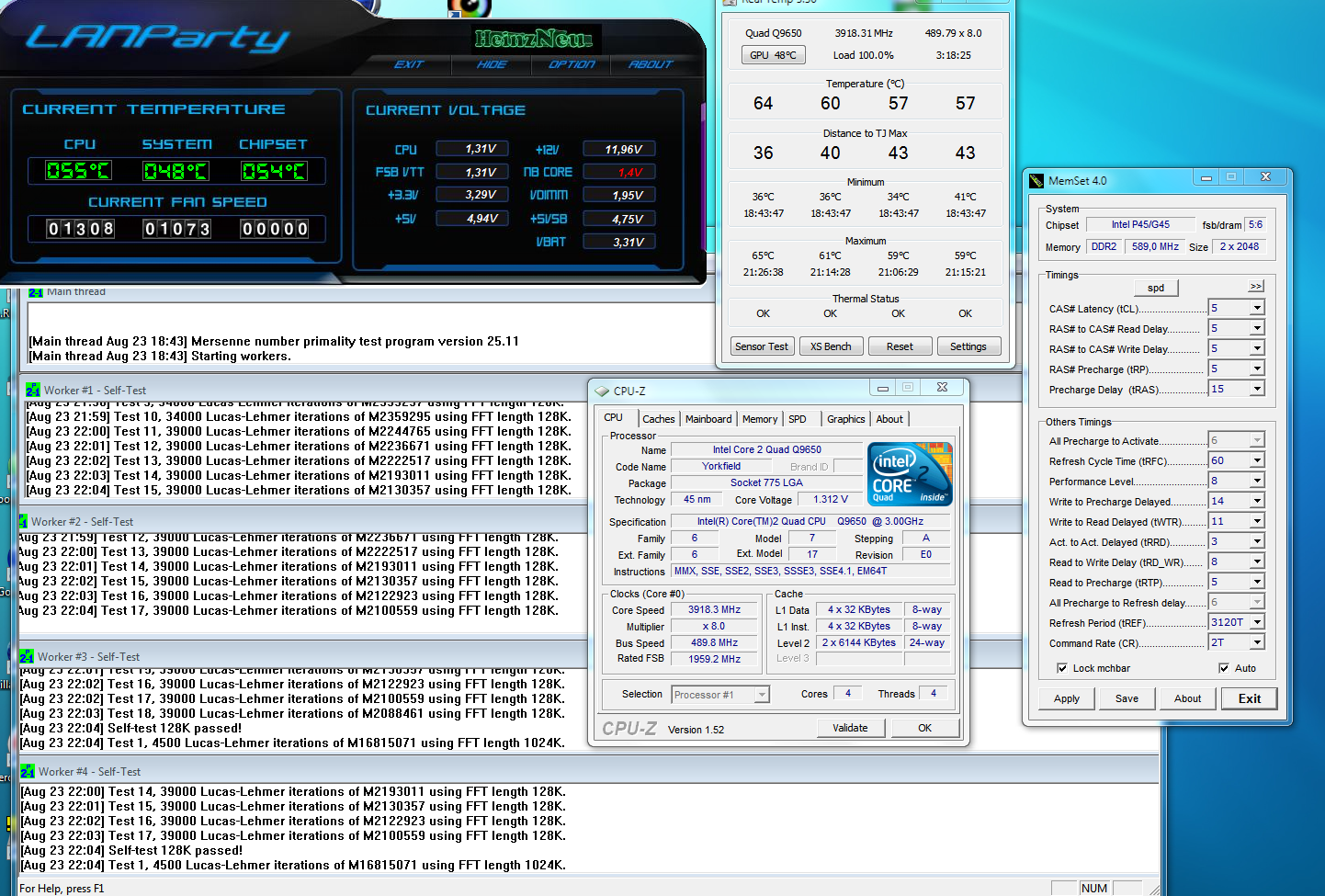Open the Refresh Period (tREF) dropdown
Image resolution: width=1325 pixels, height=896 pixels.
coord(1257,622)
